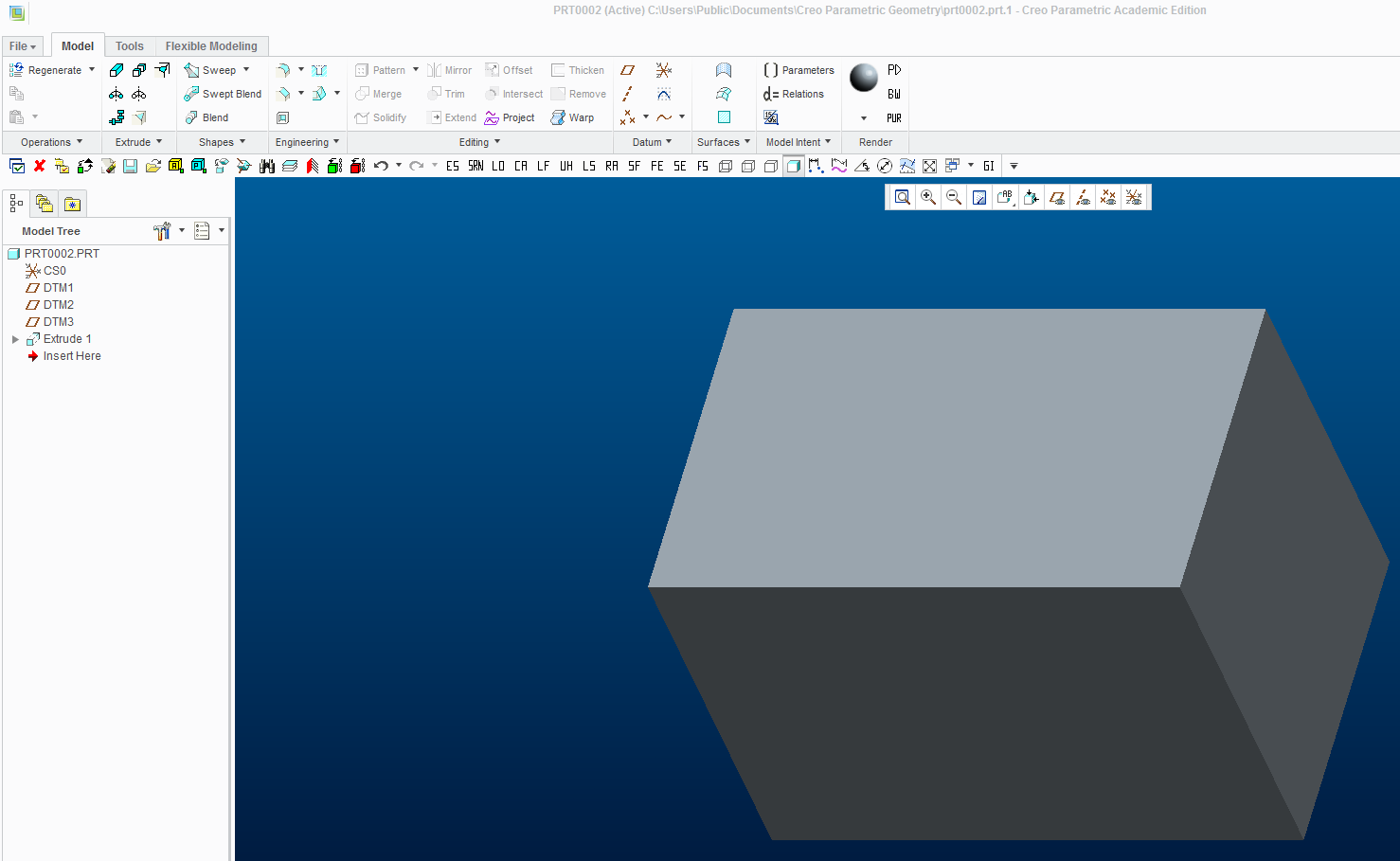Click the Parameters button
1400x861 pixels.
[799, 69]
